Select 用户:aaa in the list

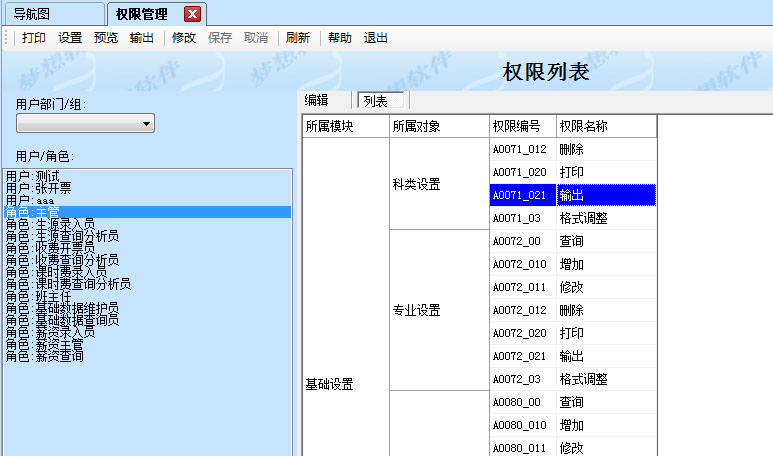(x=147, y=200)
